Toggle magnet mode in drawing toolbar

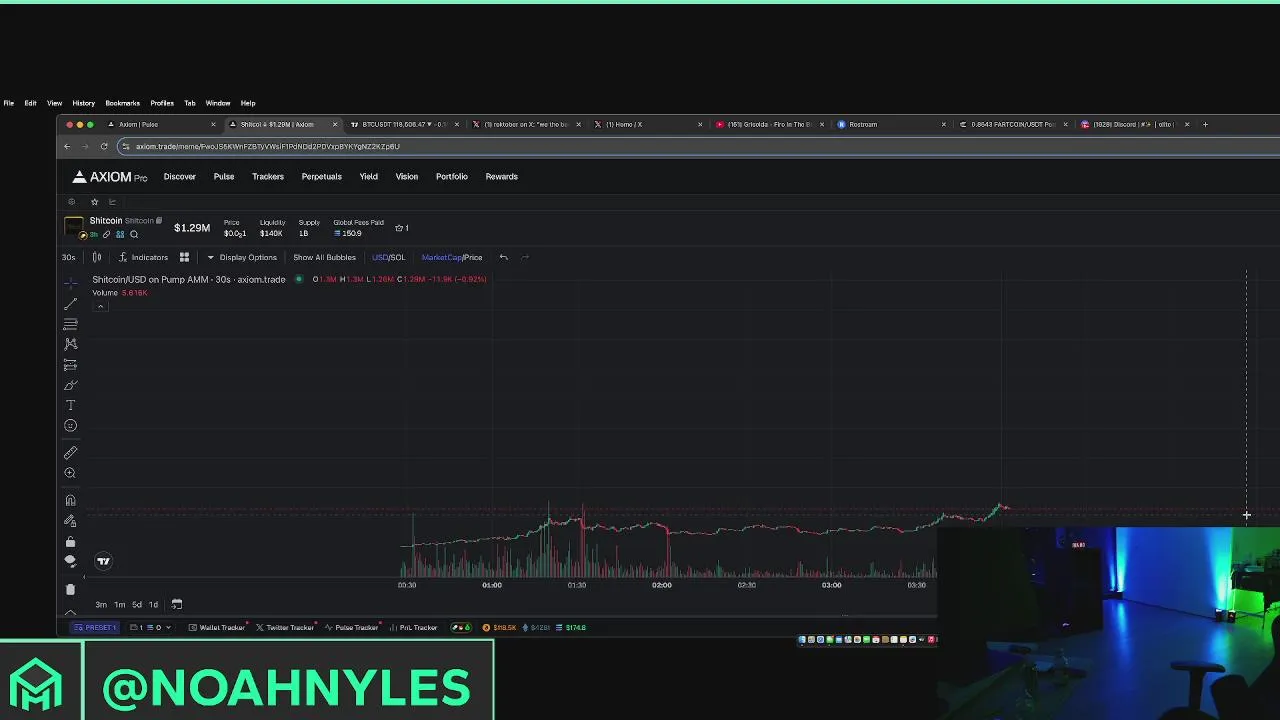(x=70, y=500)
